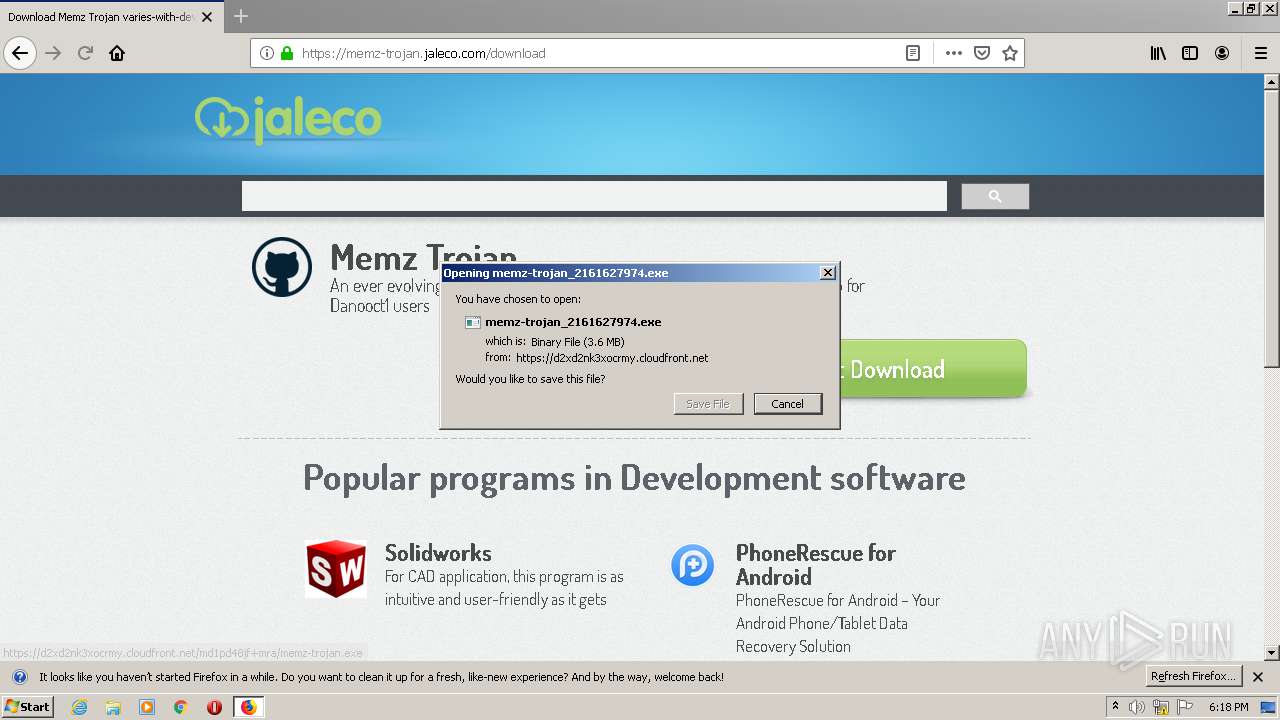This screenshot has width=1280, height=720.
Task: Go back to the previous page
Action: 20,53
